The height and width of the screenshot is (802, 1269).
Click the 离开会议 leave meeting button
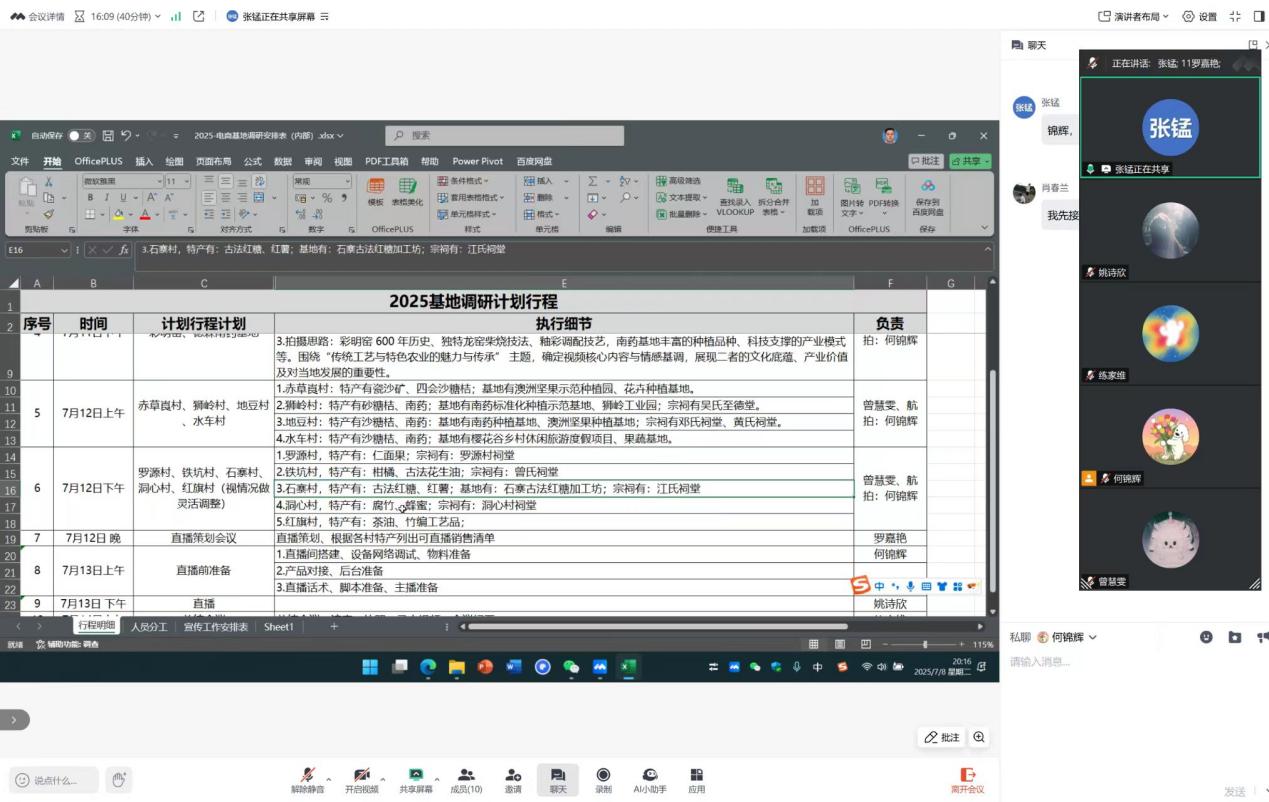(x=967, y=779)
